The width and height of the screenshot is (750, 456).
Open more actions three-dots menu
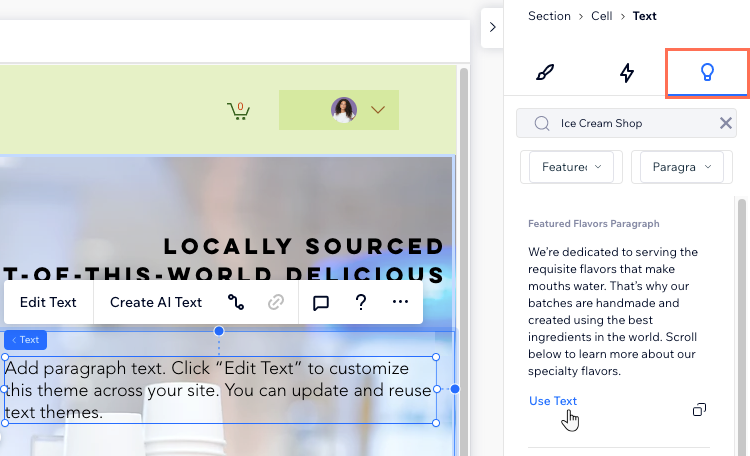tap(400, 301)
